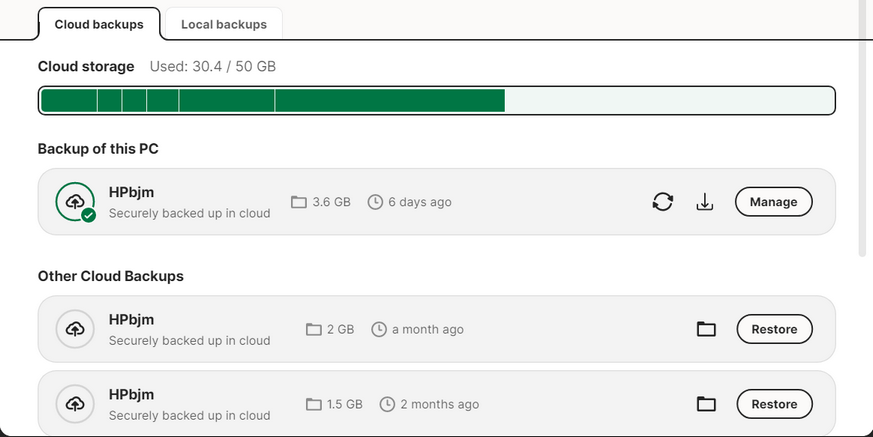The width and height of the screenshot is (873, 437).
Task: Restore the 1.5 GB backup from 2 months ago
Action: (774, 404)
